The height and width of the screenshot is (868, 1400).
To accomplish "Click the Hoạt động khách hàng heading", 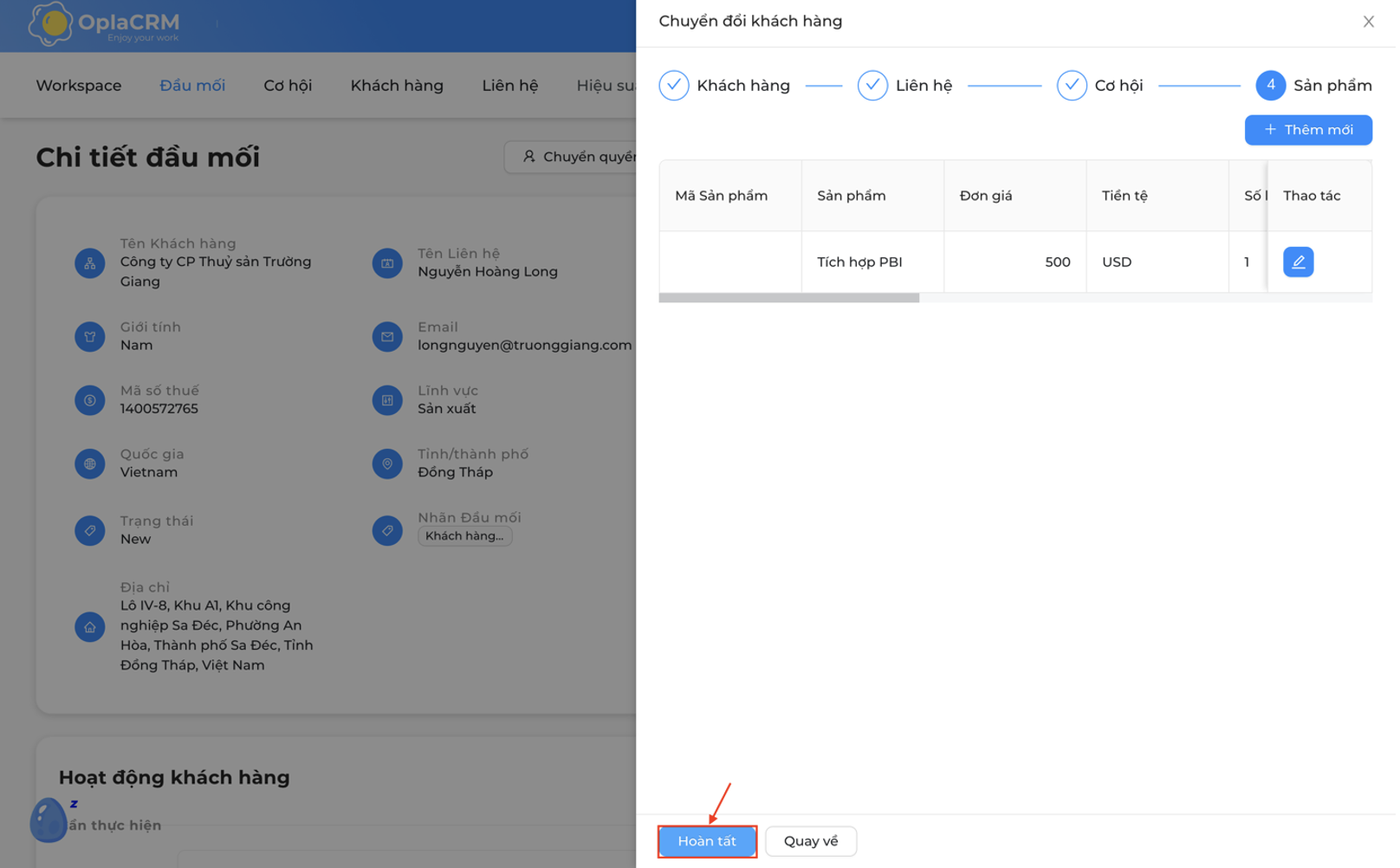I will tap(175, 780).
